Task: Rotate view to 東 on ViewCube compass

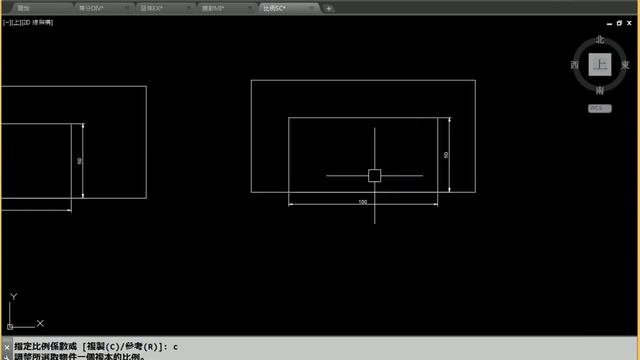Action: pos(625,65)
